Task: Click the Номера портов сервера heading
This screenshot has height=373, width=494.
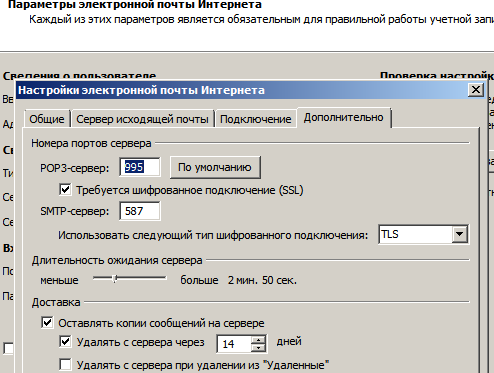Action: 91,143
